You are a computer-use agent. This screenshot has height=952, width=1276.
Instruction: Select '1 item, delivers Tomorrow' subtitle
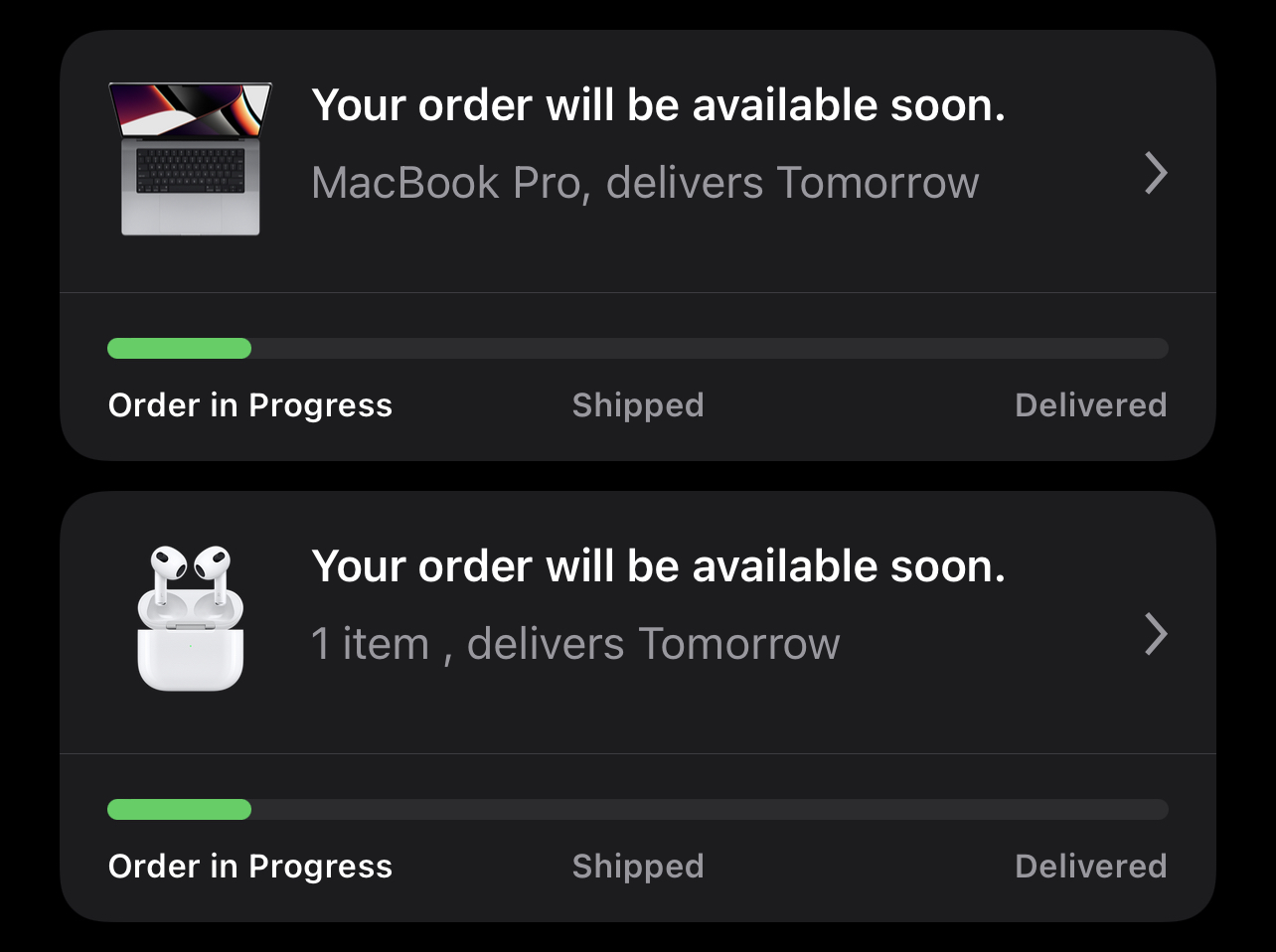[575, 644]
